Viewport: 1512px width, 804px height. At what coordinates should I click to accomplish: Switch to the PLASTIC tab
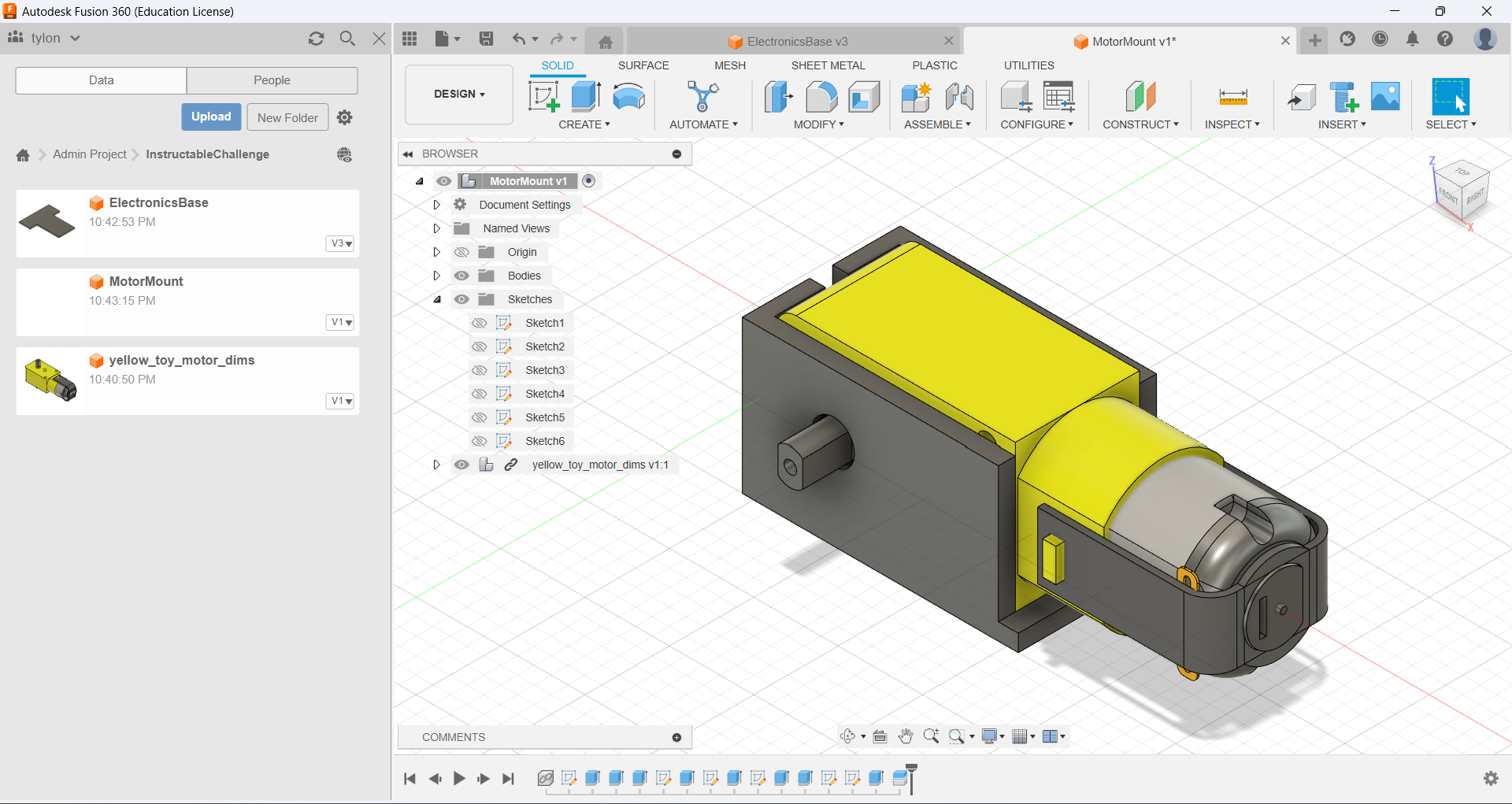pos(935,65)
